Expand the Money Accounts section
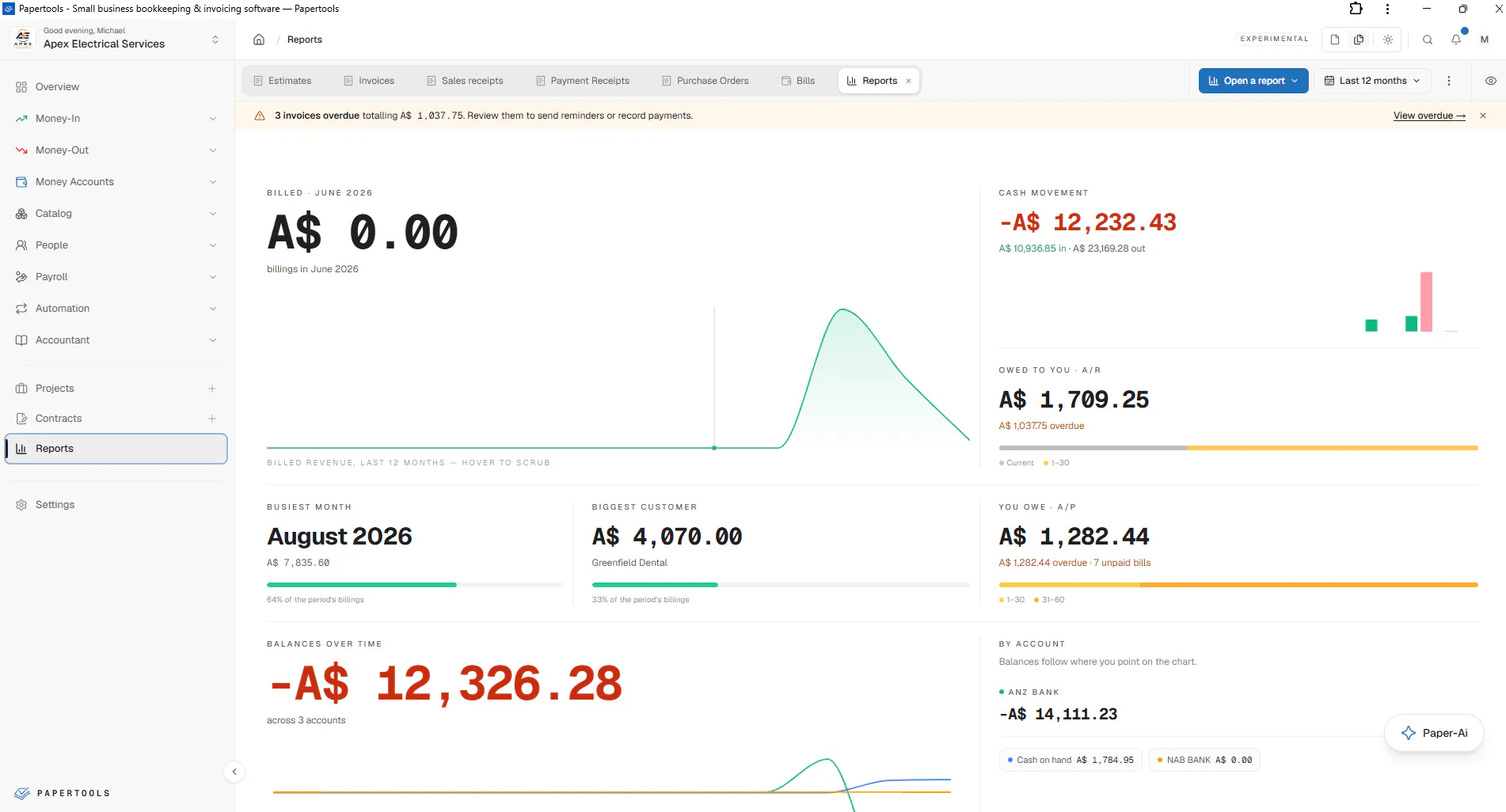1506x812 pixels. (x=116, y=182)
